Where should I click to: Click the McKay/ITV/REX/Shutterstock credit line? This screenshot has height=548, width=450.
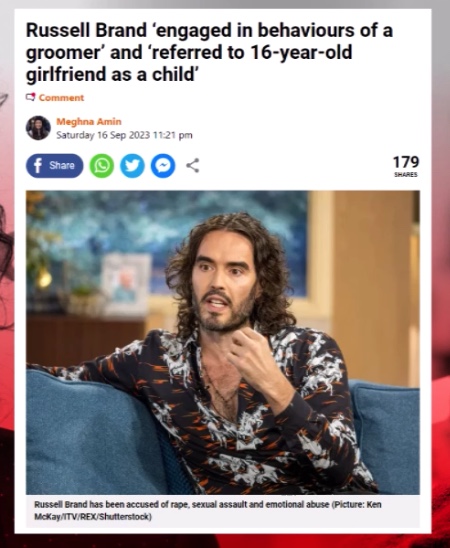tap(93, 517)
